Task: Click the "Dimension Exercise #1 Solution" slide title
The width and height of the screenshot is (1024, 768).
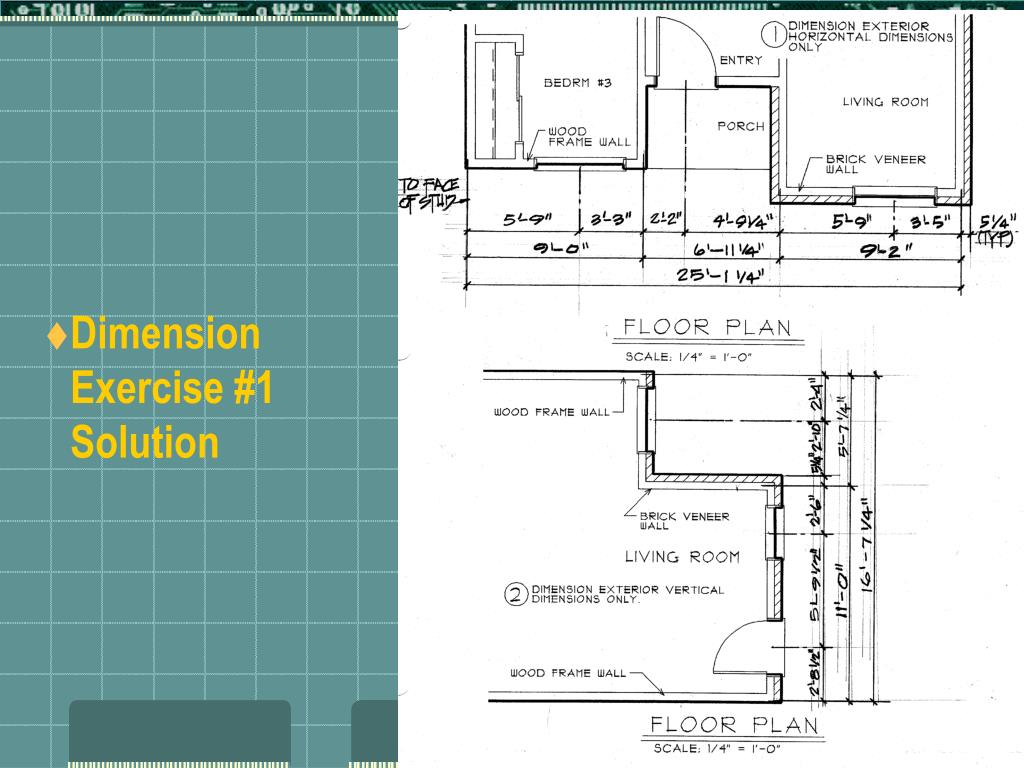Action: [x=172, y=388]
